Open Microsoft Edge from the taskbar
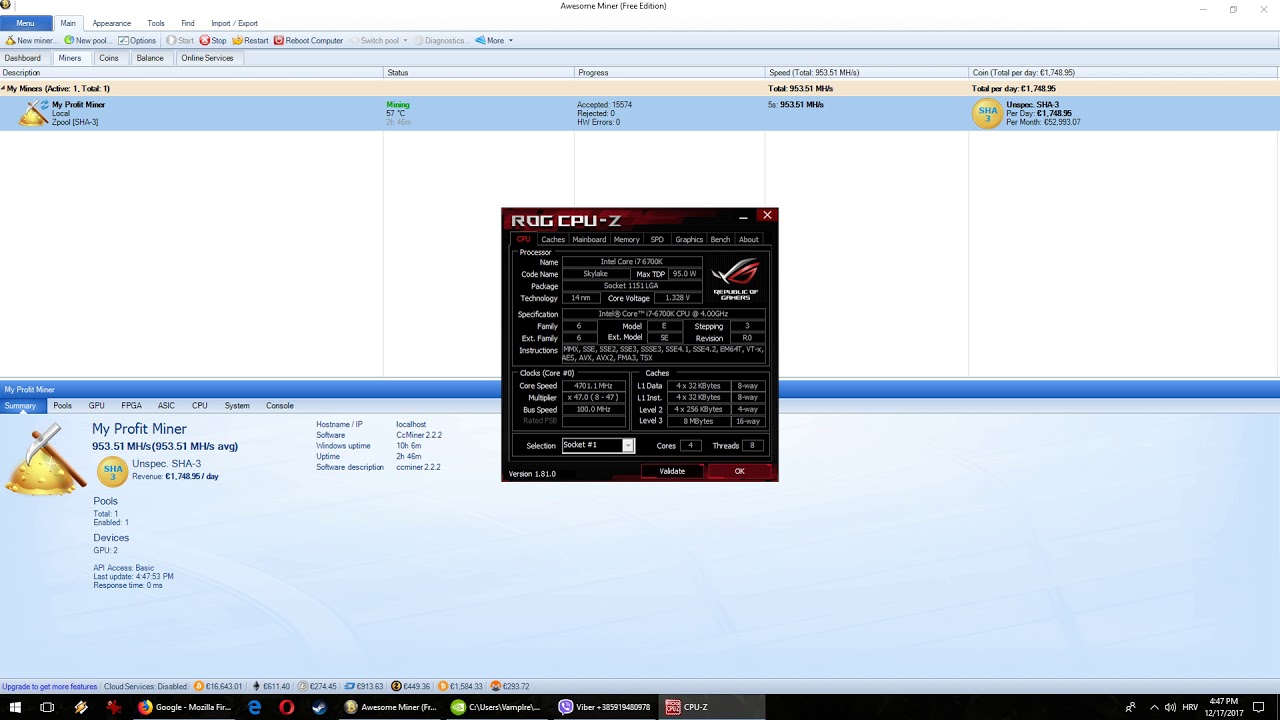1280x720 pixels. tap(255, 707)
